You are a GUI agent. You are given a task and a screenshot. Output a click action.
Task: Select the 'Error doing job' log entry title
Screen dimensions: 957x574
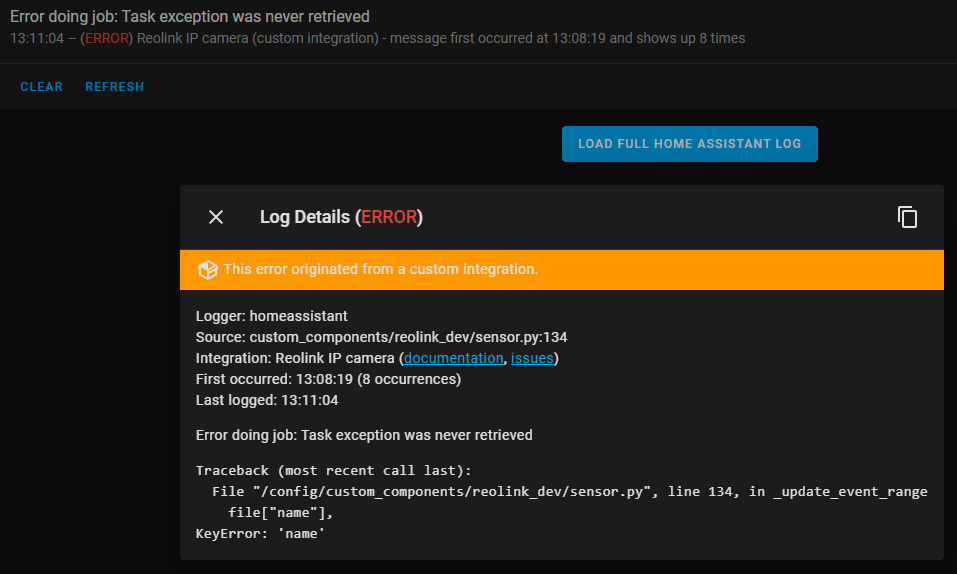tap(190, 16)
